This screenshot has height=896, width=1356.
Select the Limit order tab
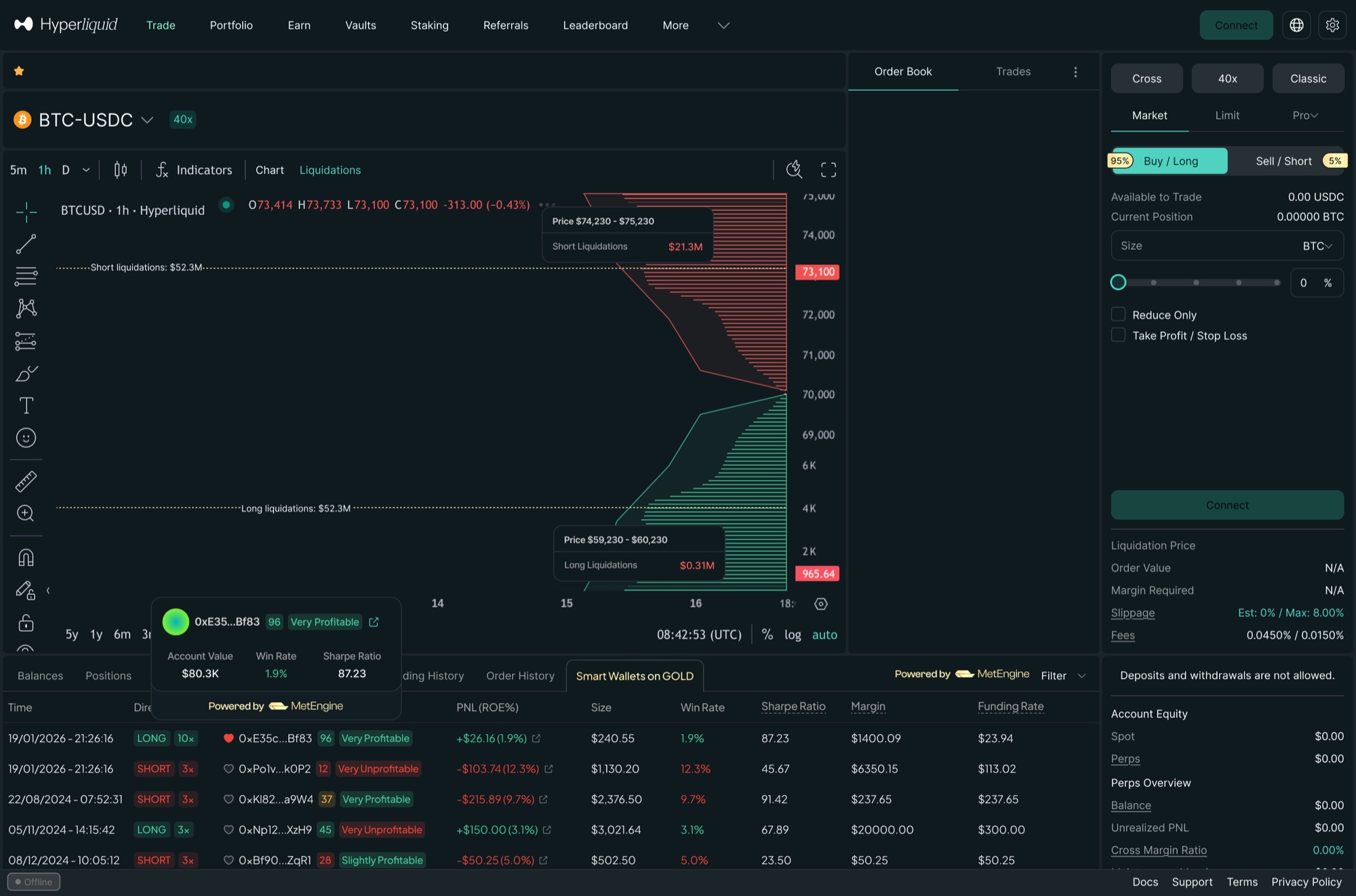(1227, 115)
